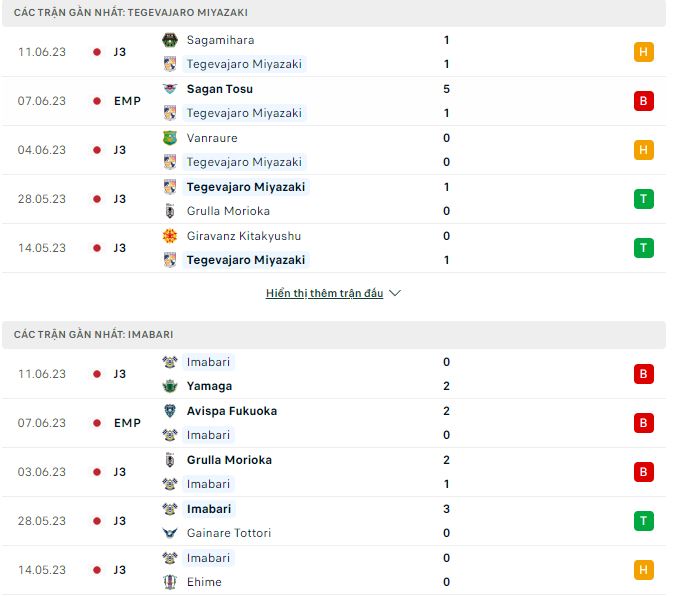
Task: Click the red B badge for Sagan Tosu match
Action: click(643, 101)
